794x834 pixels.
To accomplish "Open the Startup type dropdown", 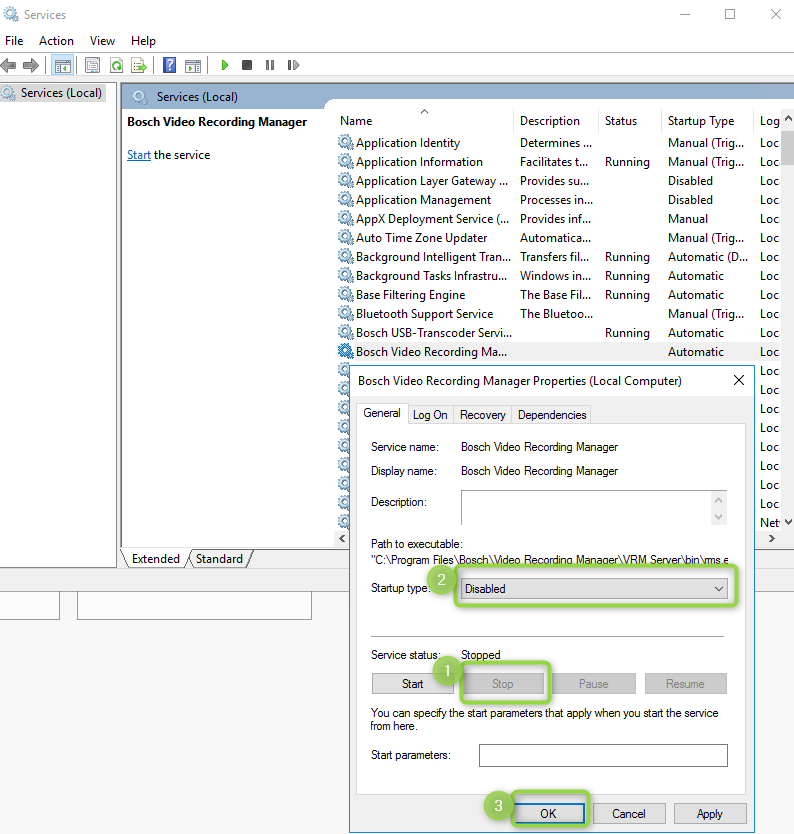I will click(x=595, y=589).
